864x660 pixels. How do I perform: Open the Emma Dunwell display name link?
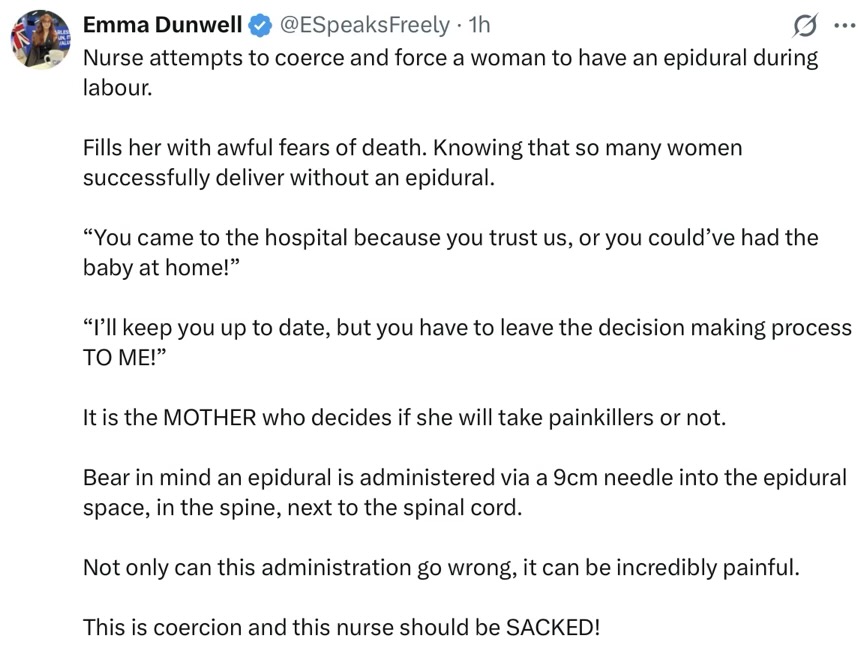pyautogui.click(x=162, y=24)
